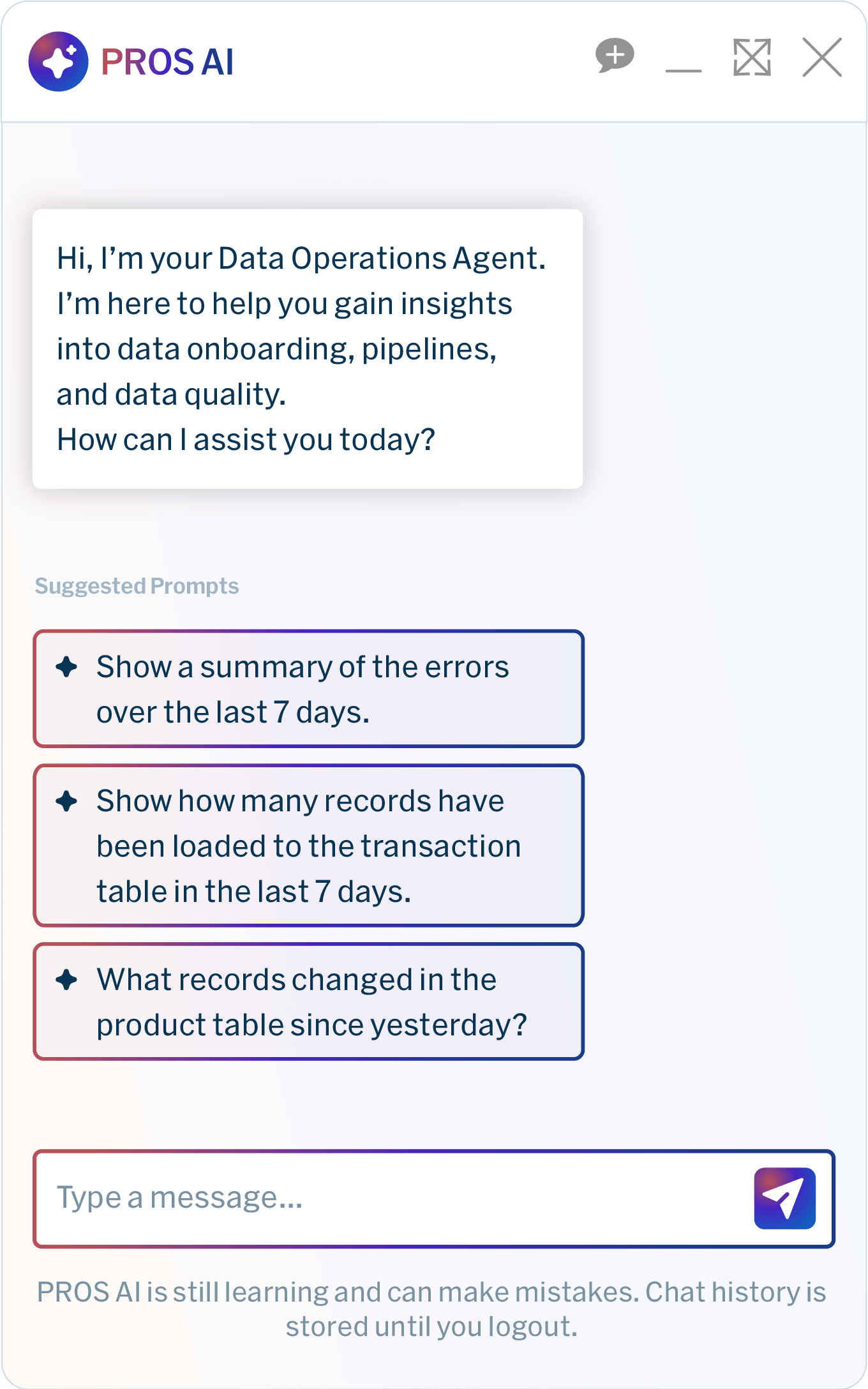Screen dimensions: 868x1389
Task: Select the errors summary over 7 days prompt
Action: [308, 689]
